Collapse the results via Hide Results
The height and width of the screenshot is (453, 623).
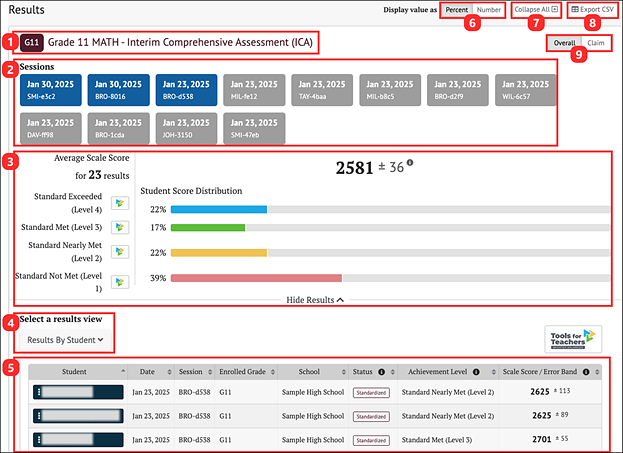pos(315,299)
